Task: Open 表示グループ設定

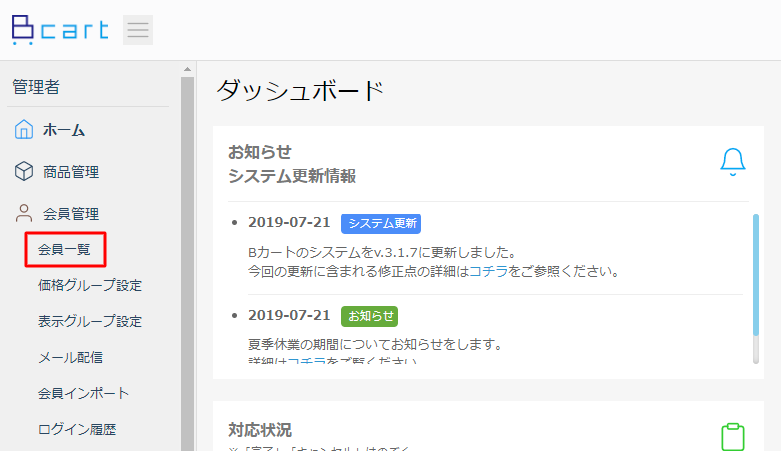Action: click(90, 321)
